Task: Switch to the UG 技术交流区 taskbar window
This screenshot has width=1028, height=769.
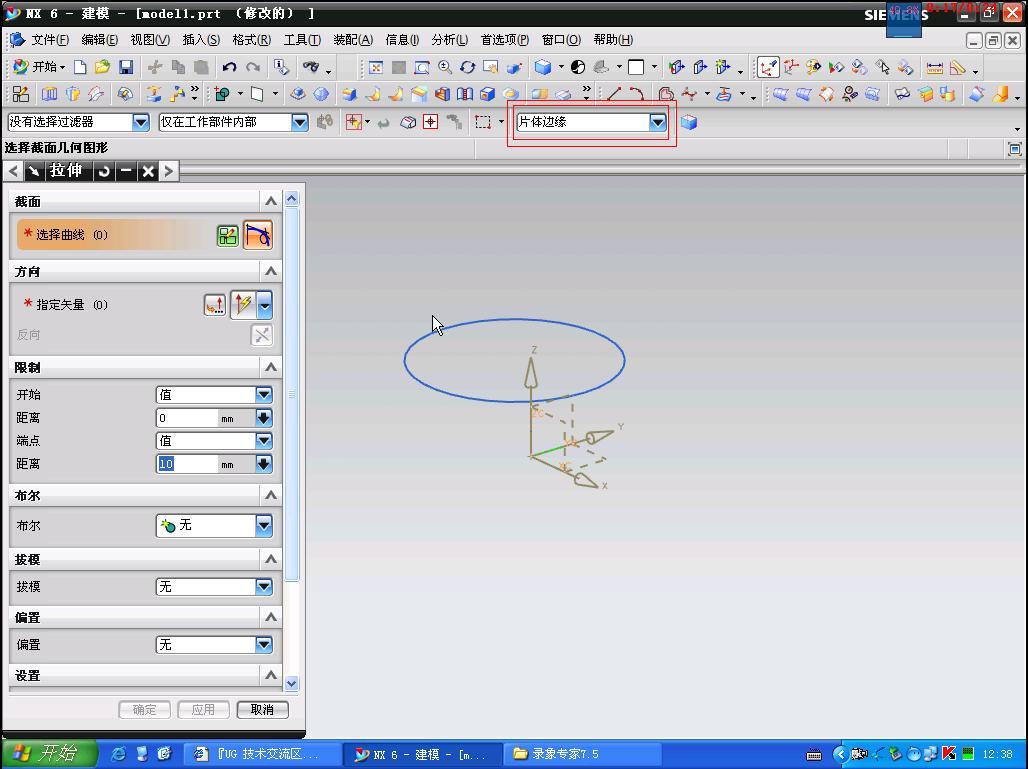Action: coord(262,754)
